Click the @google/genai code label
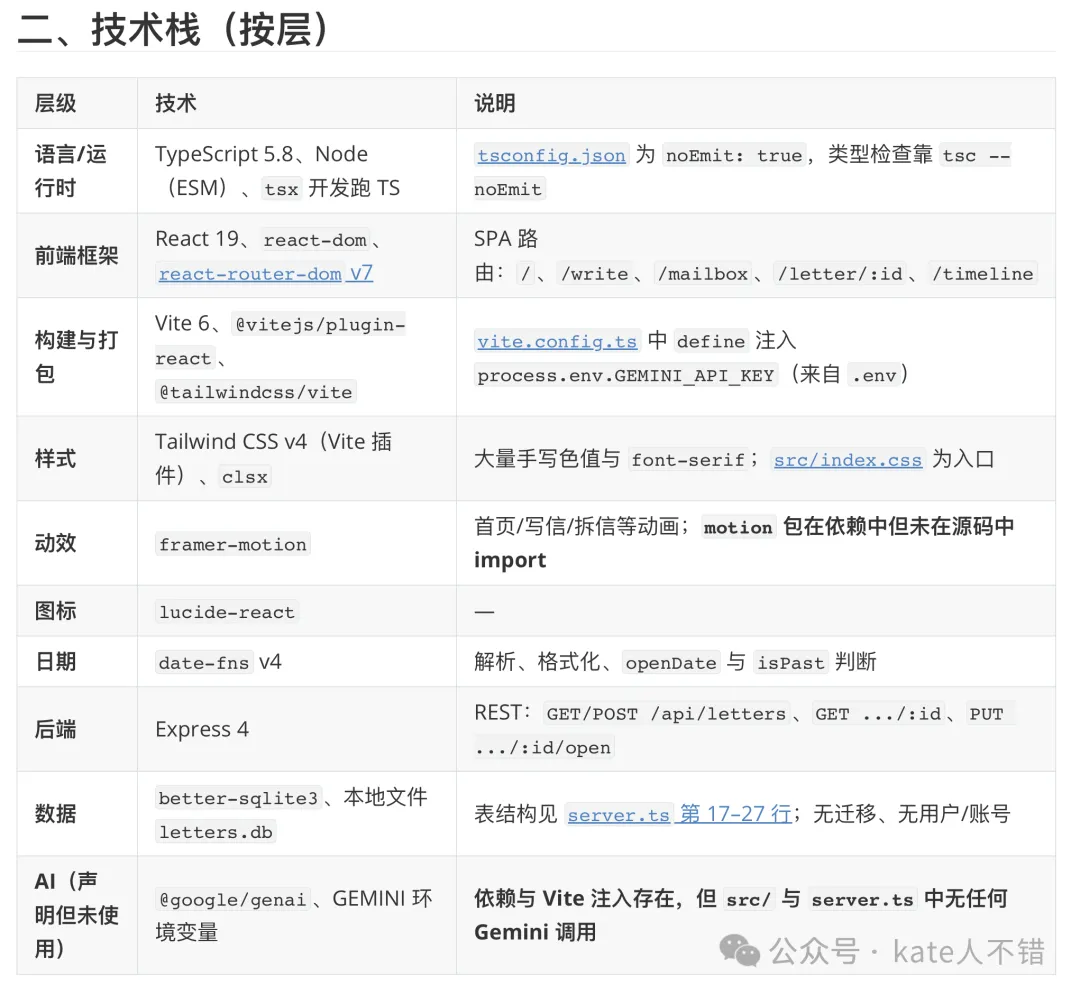Image resolution: width=1080 pixels, height=995 pixels. click(233, 900)
